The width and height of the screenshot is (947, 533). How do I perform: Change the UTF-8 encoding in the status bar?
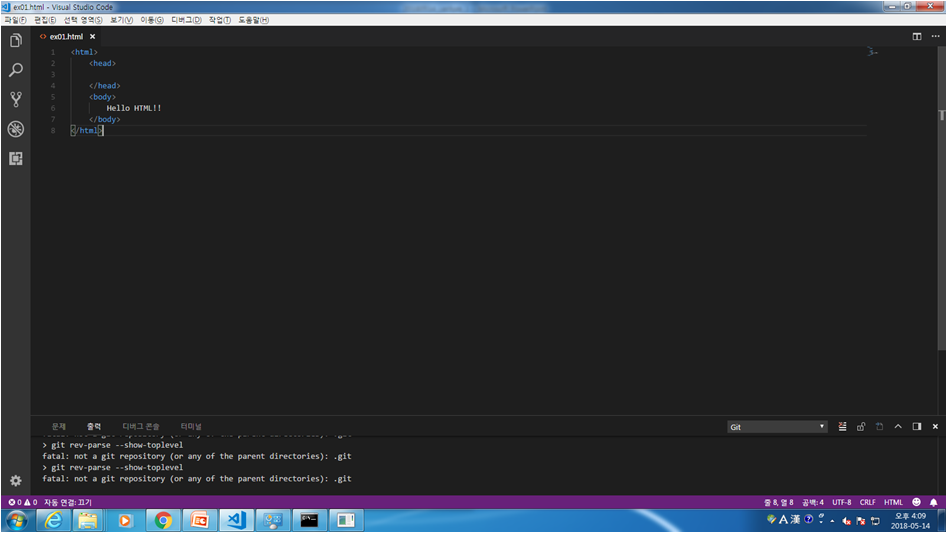click(x=841, y=502)
